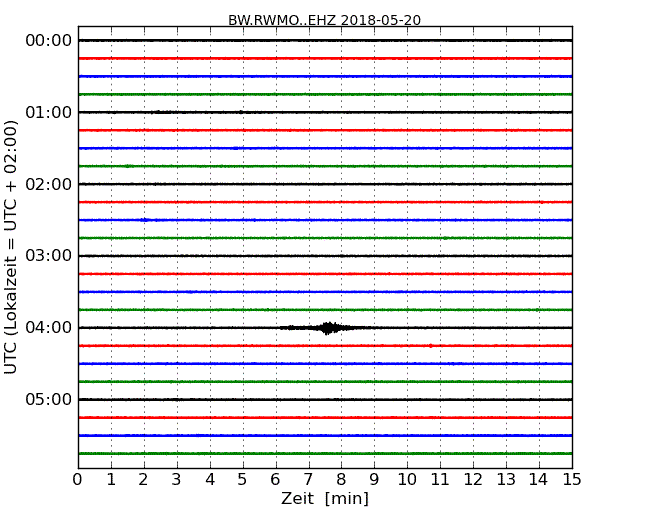Click x-axis tick label 7
This screenshot has height=520, width=650.
308,480
